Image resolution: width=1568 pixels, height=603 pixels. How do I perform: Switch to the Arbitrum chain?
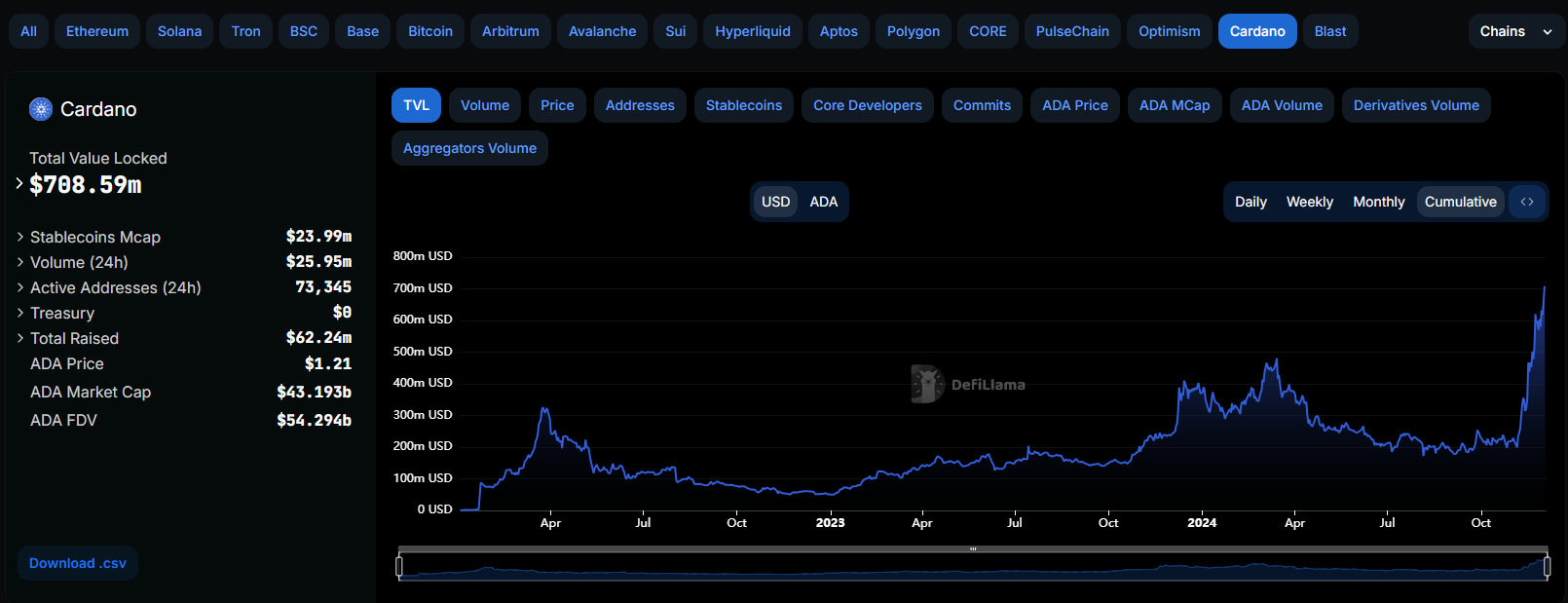(x=510, y=31)
